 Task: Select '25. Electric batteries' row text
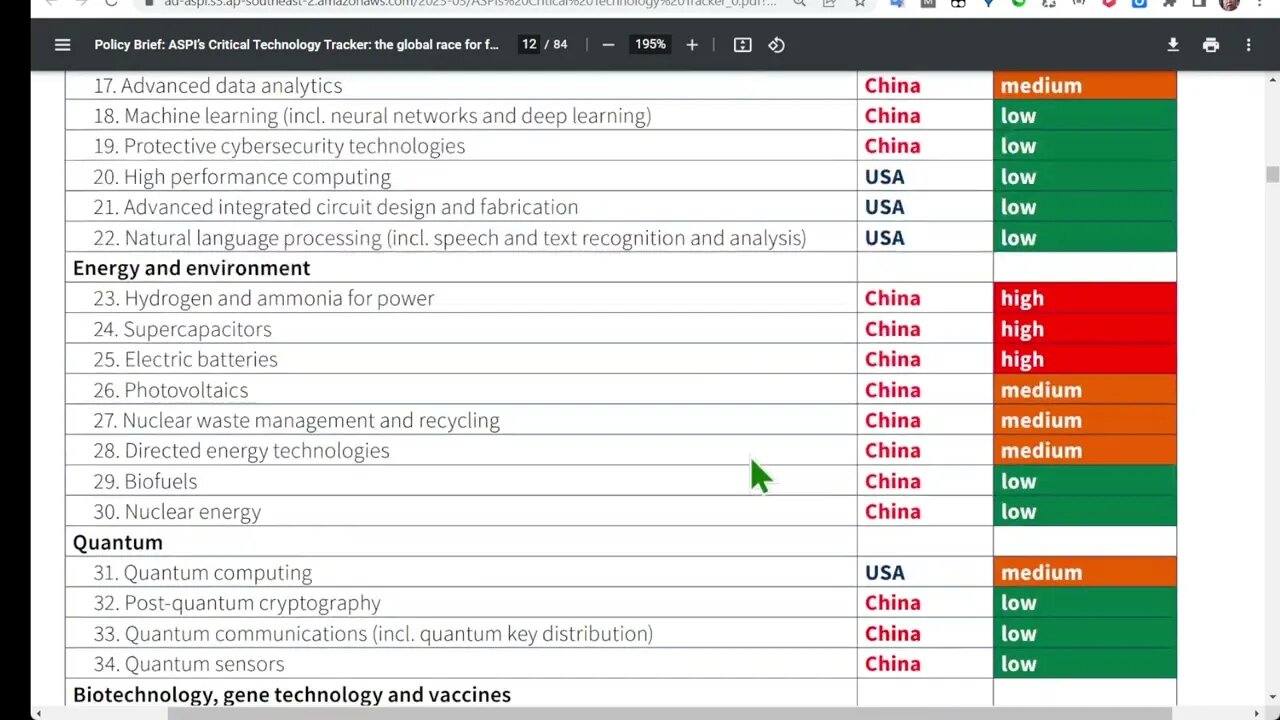(185, 359)
